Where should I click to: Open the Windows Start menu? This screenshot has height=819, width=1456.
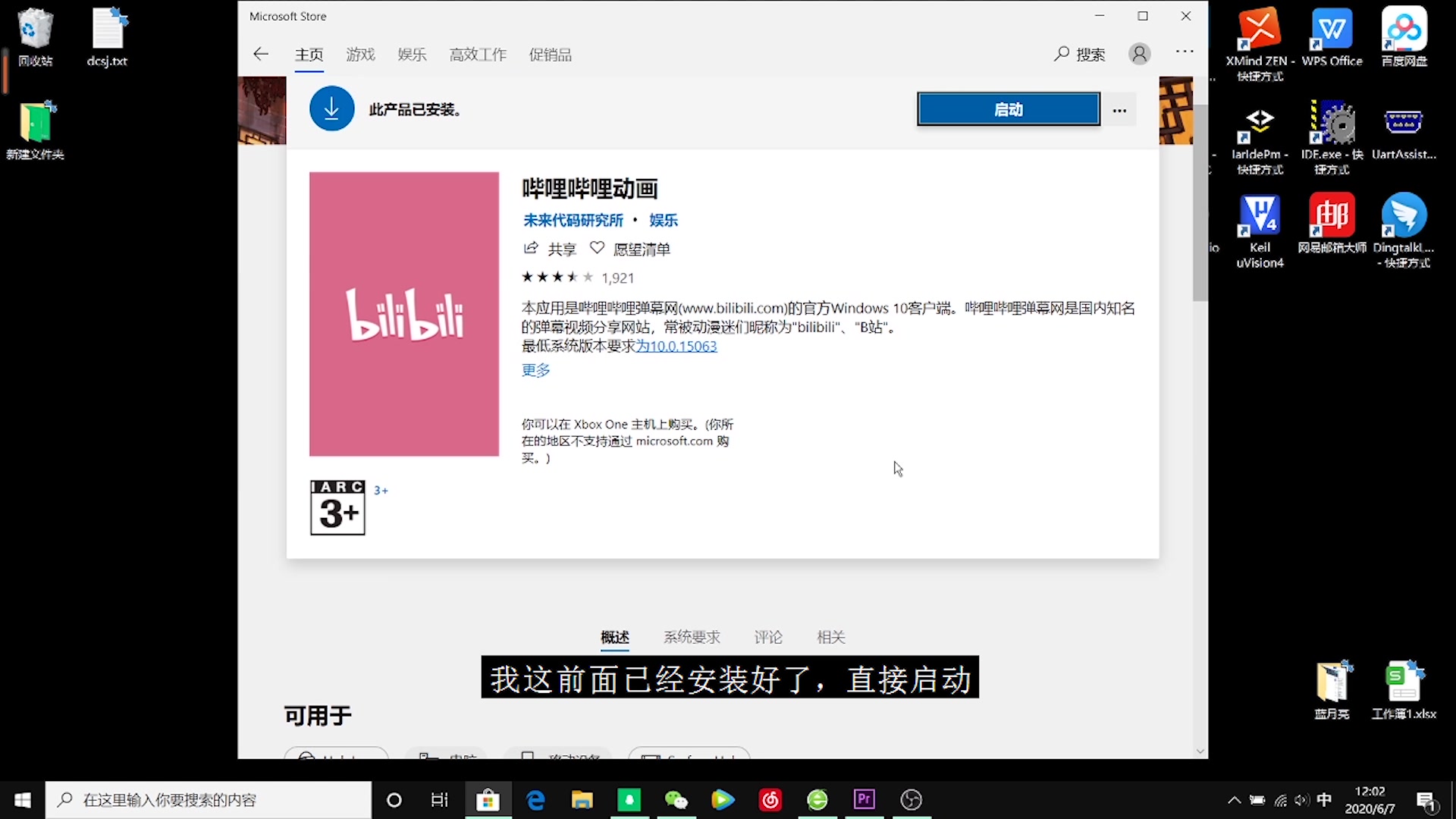[23, 800]
